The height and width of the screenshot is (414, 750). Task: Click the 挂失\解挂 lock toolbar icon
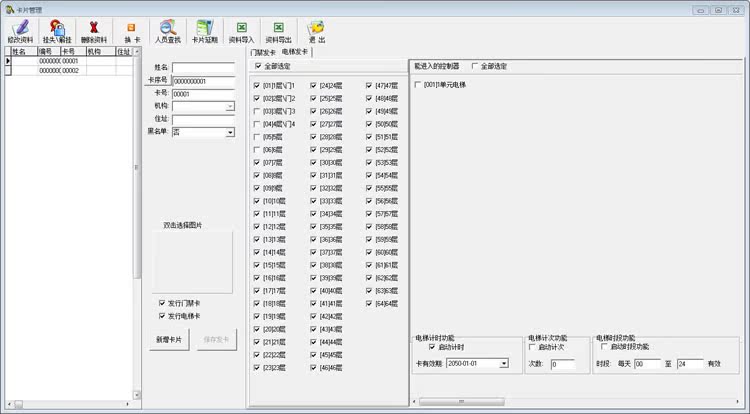57,32
